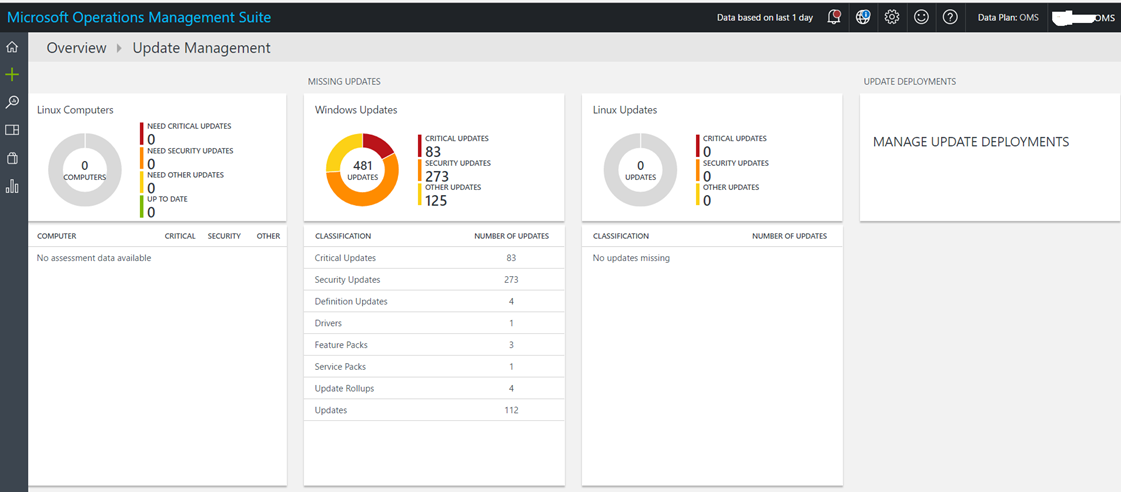1121x492 pixels.
Task: Click Linux Updates Critical Updates 0 legend
Action: pyautogui.click(x=732, y=146)
